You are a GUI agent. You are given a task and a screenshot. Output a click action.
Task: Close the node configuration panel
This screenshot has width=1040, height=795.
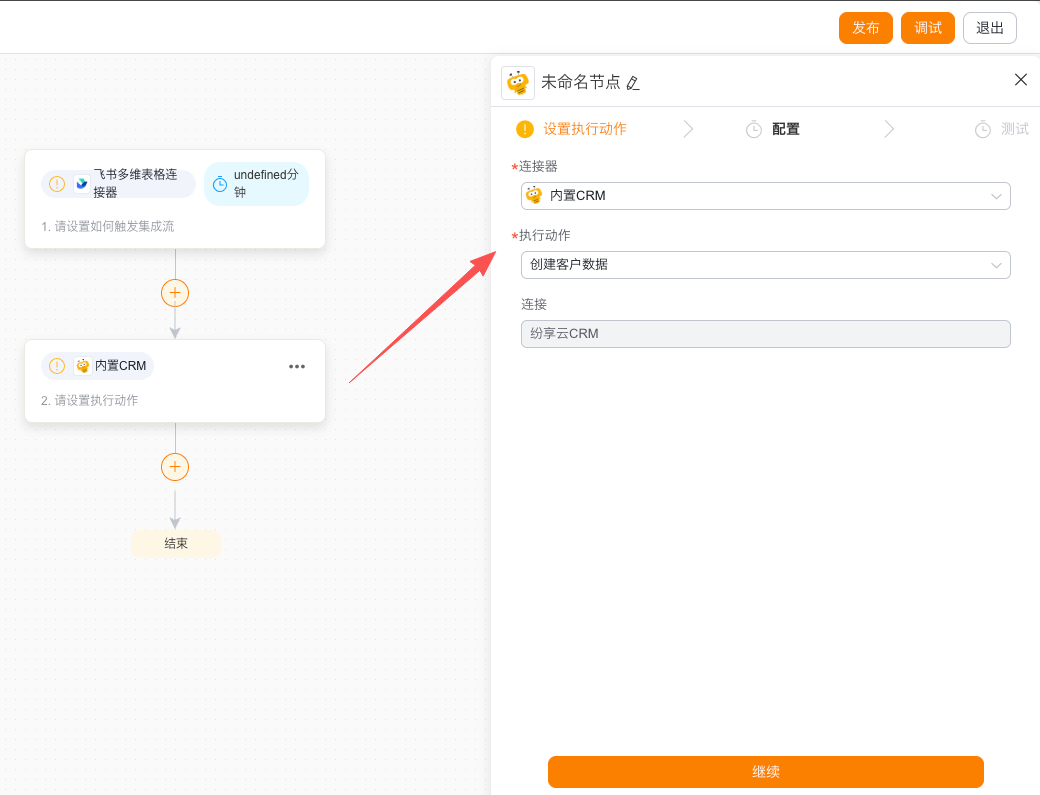1021,80
